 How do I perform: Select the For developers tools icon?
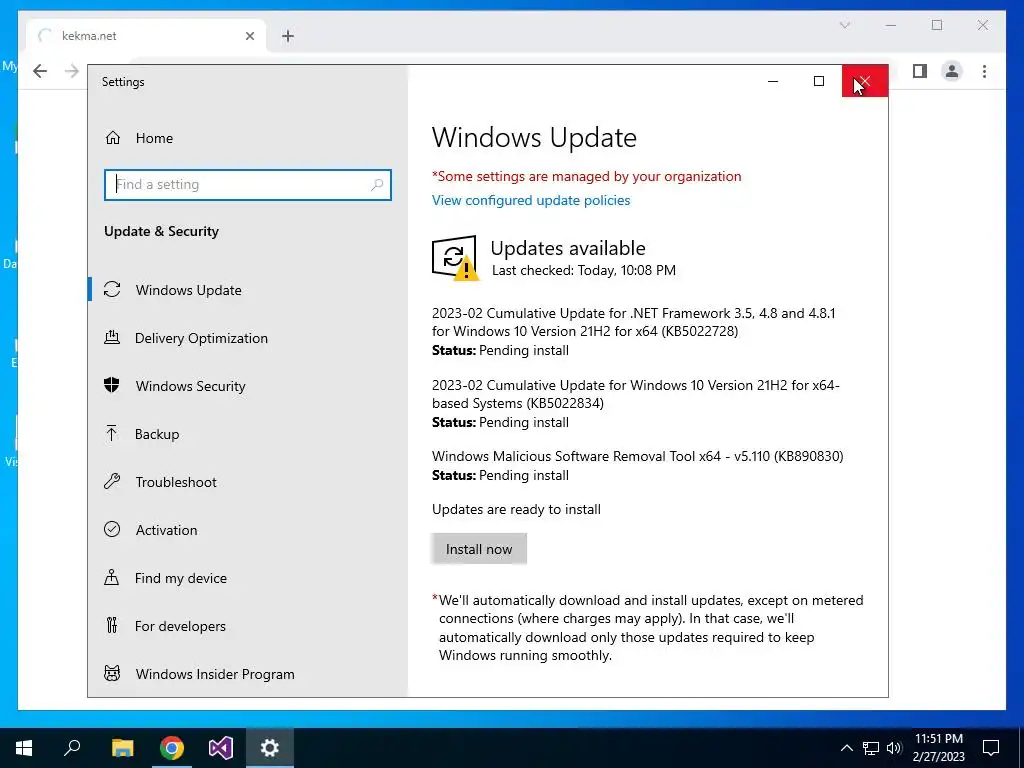tap(112, 626)
